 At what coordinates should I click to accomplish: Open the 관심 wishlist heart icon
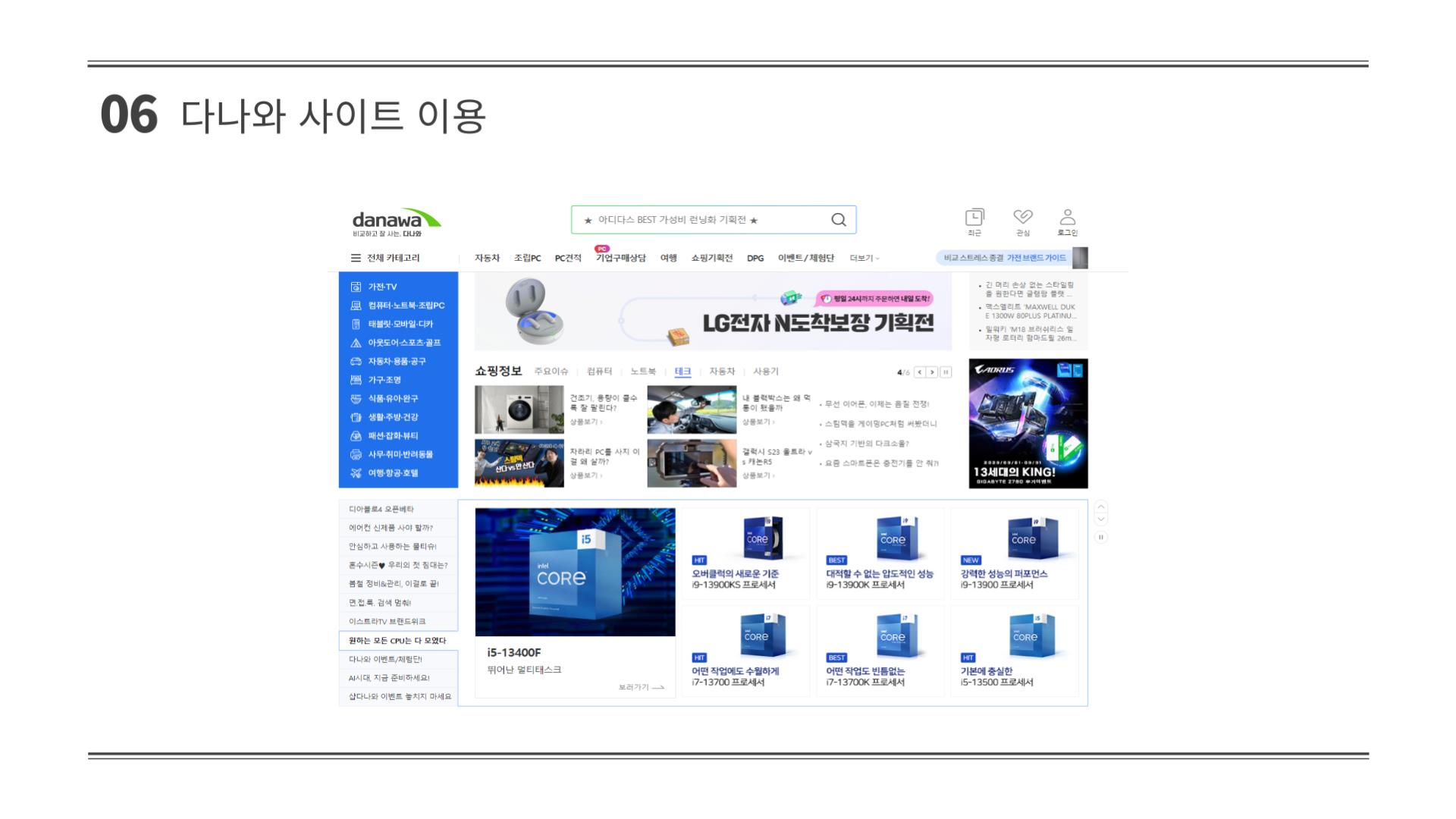tap(1023, 218)
